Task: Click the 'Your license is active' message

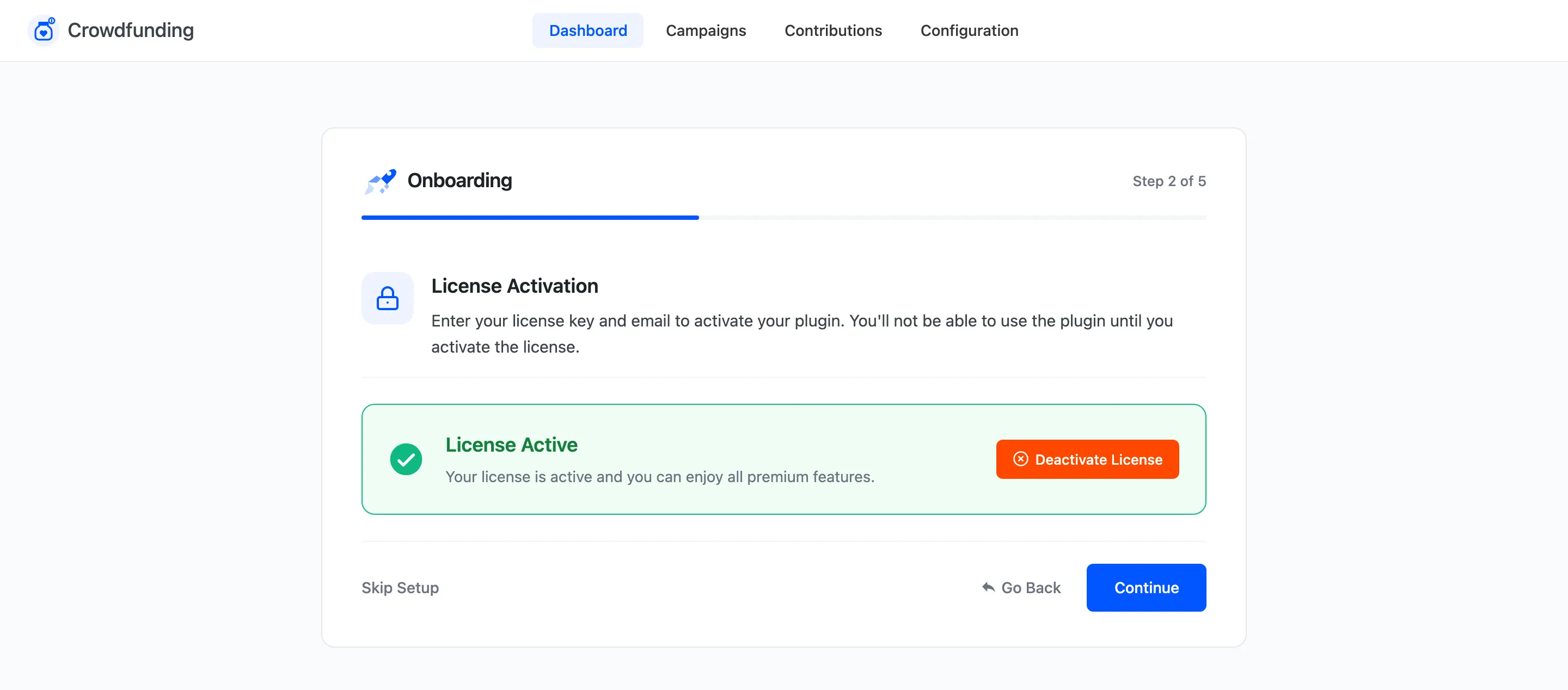Action: pos(660,477)
